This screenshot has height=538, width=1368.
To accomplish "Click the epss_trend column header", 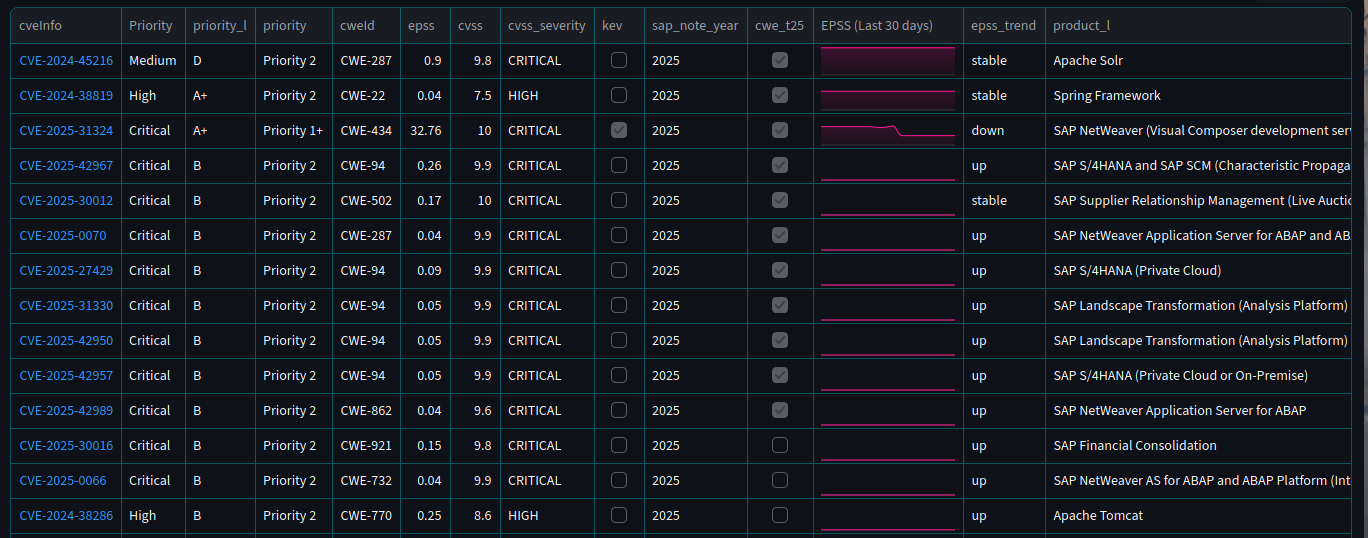I will pos(1004,25).
